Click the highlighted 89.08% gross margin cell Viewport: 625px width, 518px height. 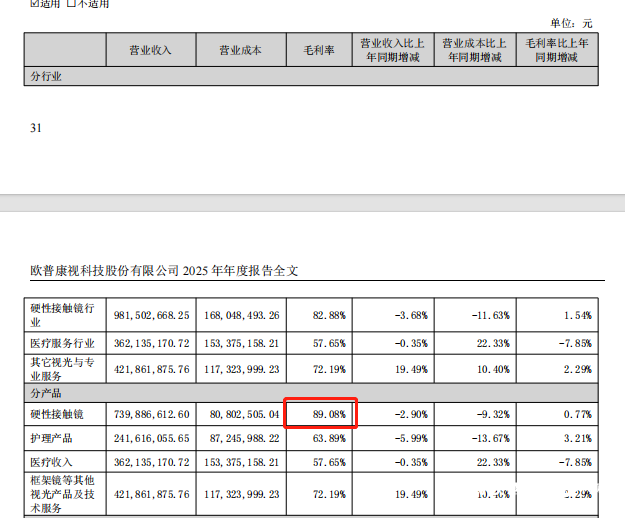coord(321,413)
